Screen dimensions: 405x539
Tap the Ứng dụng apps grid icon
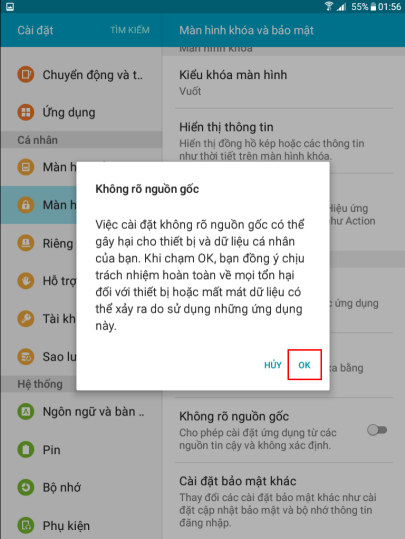(26, 112)
